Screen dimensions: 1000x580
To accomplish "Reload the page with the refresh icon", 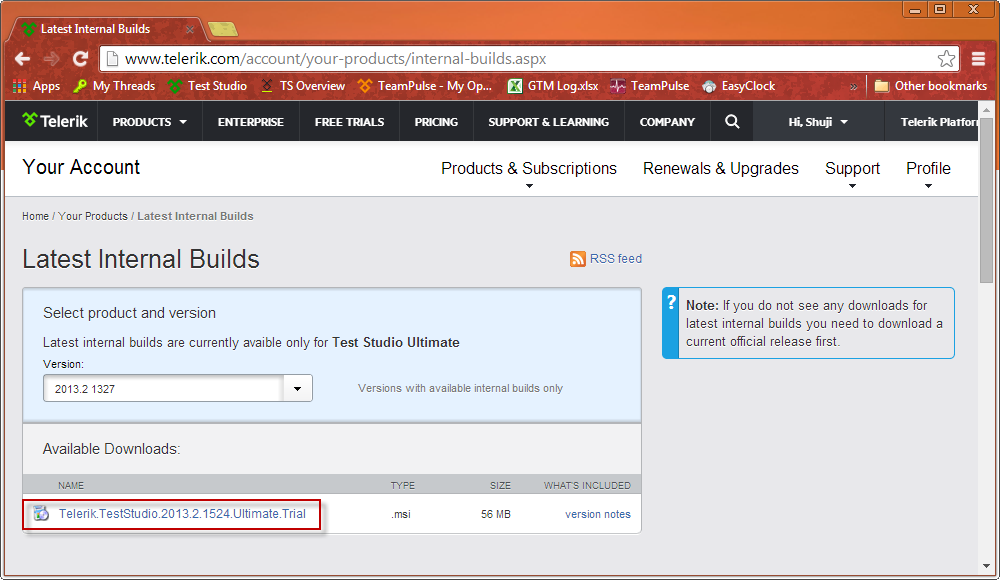I will pos(80,59).
